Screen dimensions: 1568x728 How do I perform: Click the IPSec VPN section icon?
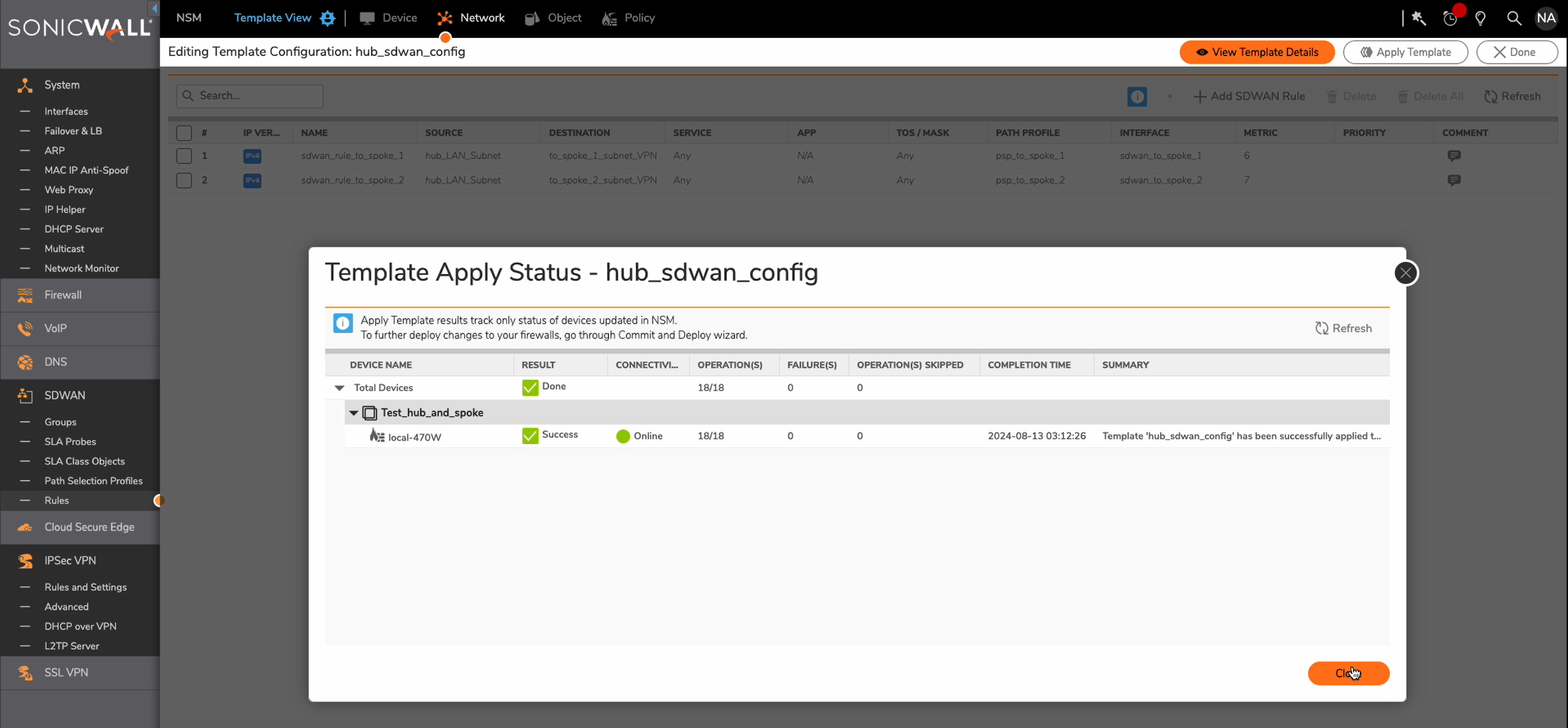pyautogui.click(x=25, y=561)
